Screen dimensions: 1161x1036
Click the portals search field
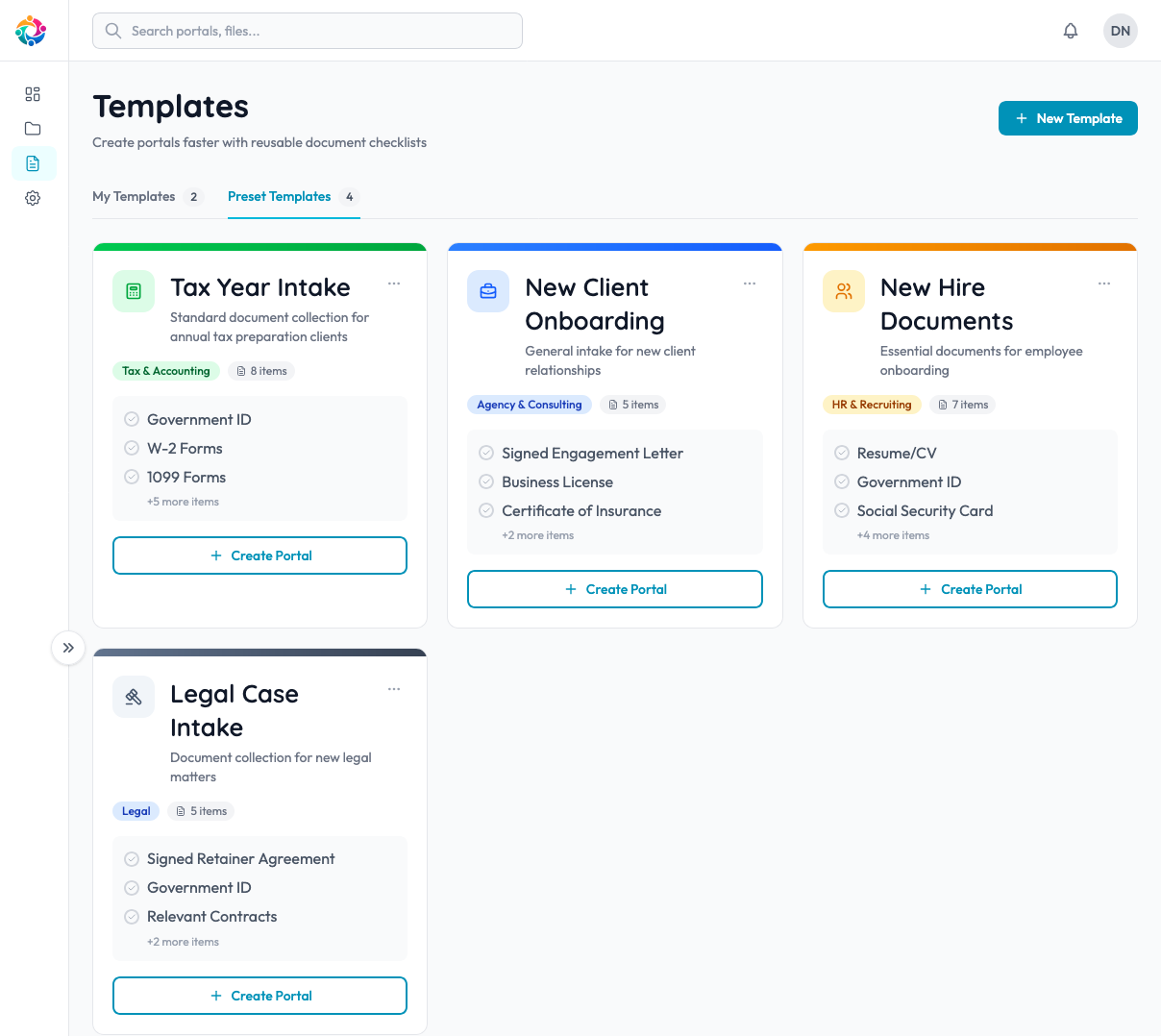[307, 30]
